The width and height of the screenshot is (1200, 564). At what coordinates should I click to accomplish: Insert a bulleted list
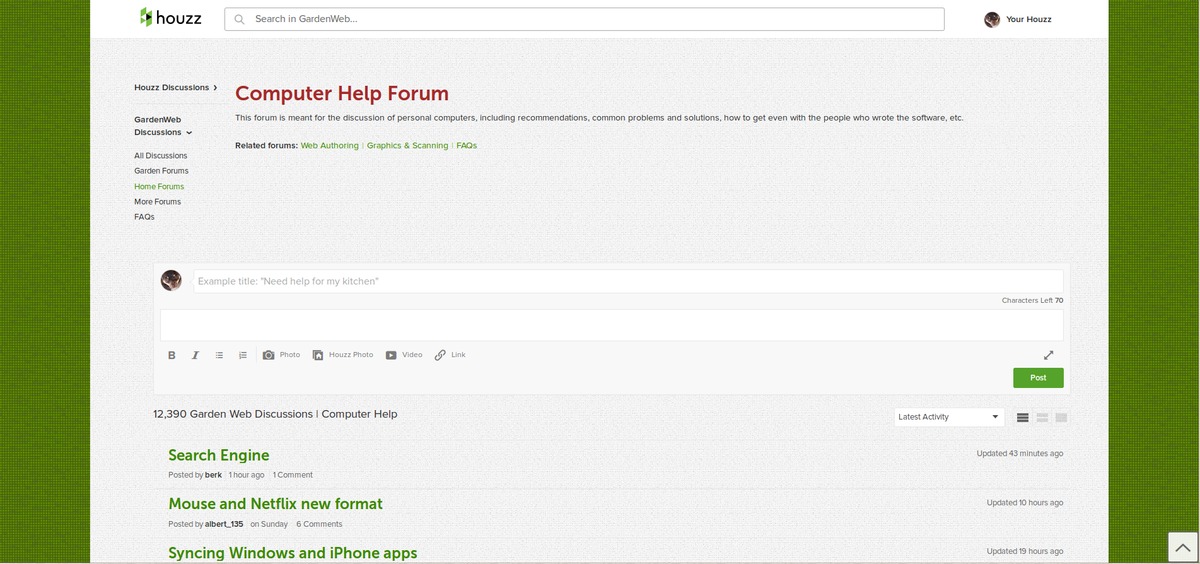pos(219,355)
